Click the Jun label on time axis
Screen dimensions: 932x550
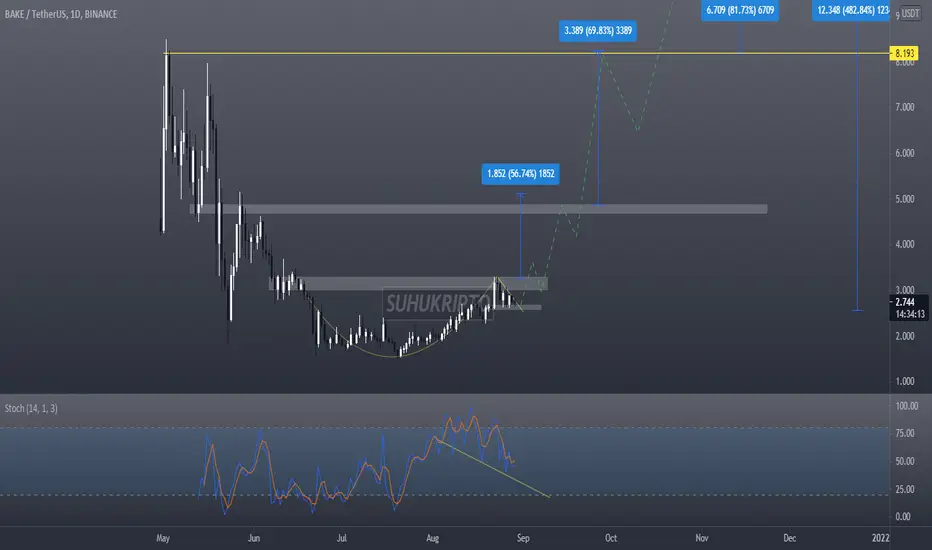coord(254,538)
